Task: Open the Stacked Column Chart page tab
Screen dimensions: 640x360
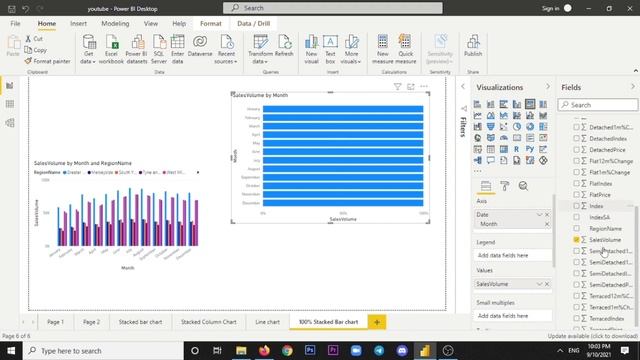Action: [209, 322]
